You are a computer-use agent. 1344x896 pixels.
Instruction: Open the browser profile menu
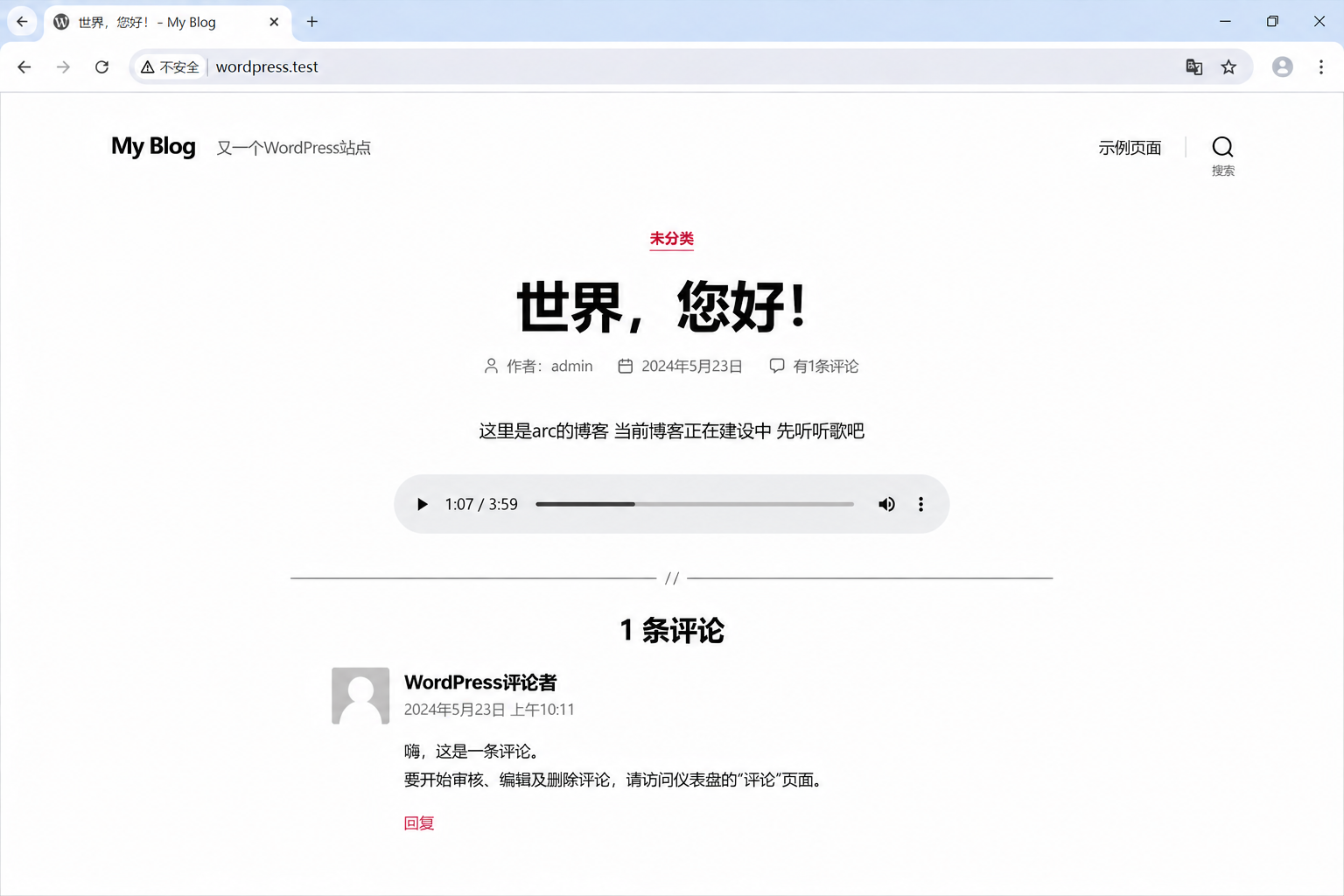coord(1283,66)
